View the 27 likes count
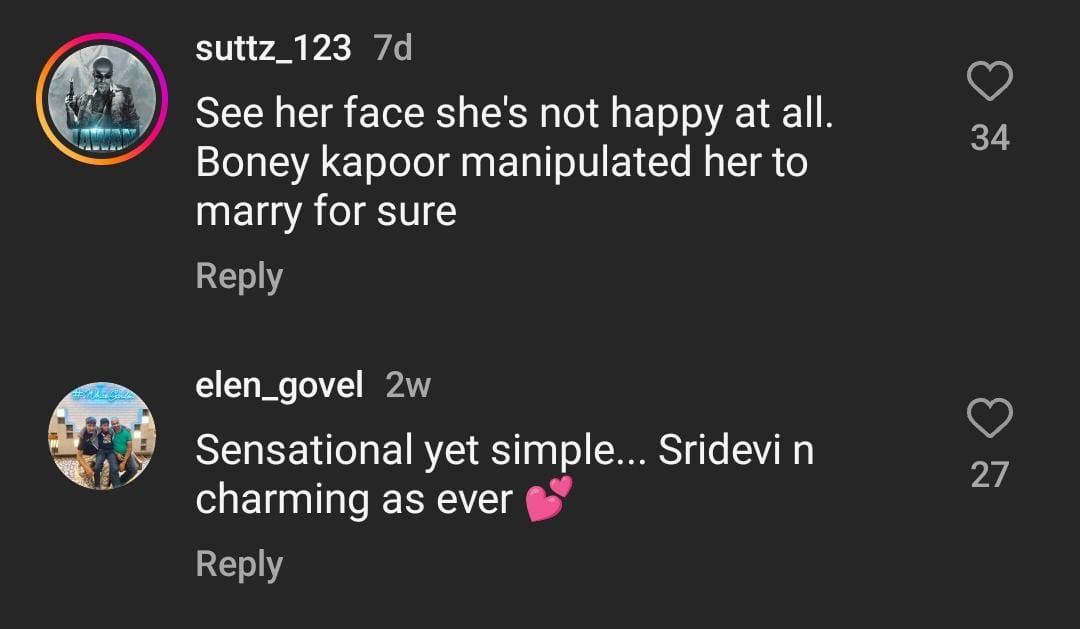The width and height of the screenshot is (1080, 629). (990, 474)
